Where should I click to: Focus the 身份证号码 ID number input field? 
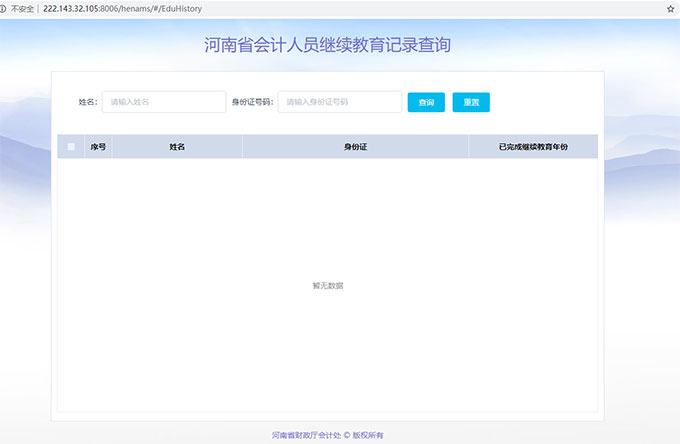(x=339, y=102)
